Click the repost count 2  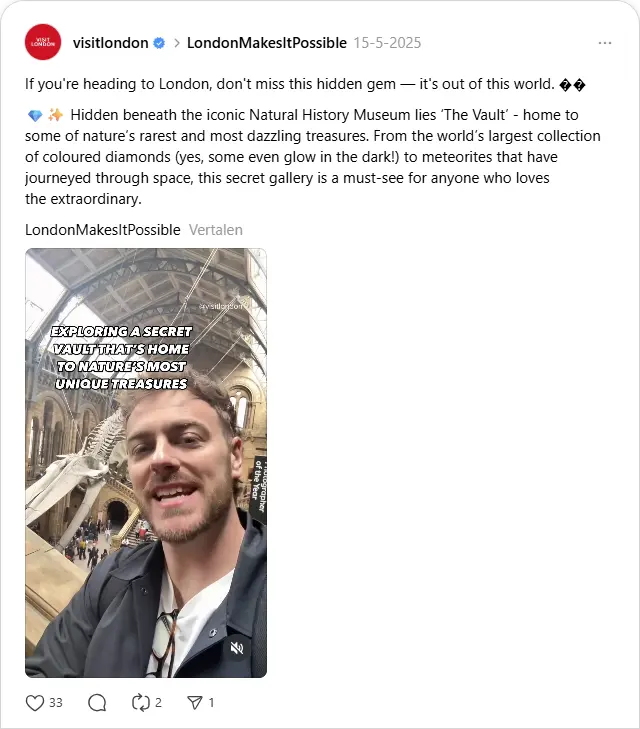point(158,702)
